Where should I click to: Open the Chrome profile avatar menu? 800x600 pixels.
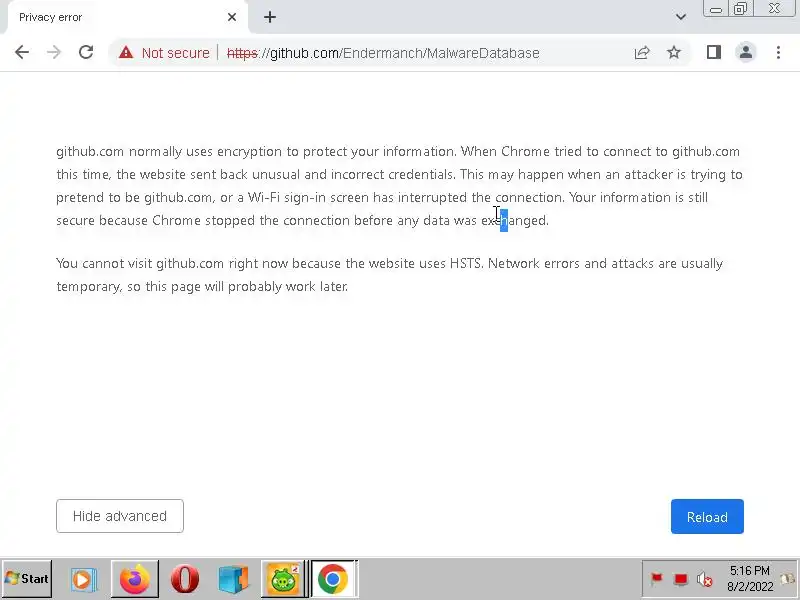(x=745, y=52)
